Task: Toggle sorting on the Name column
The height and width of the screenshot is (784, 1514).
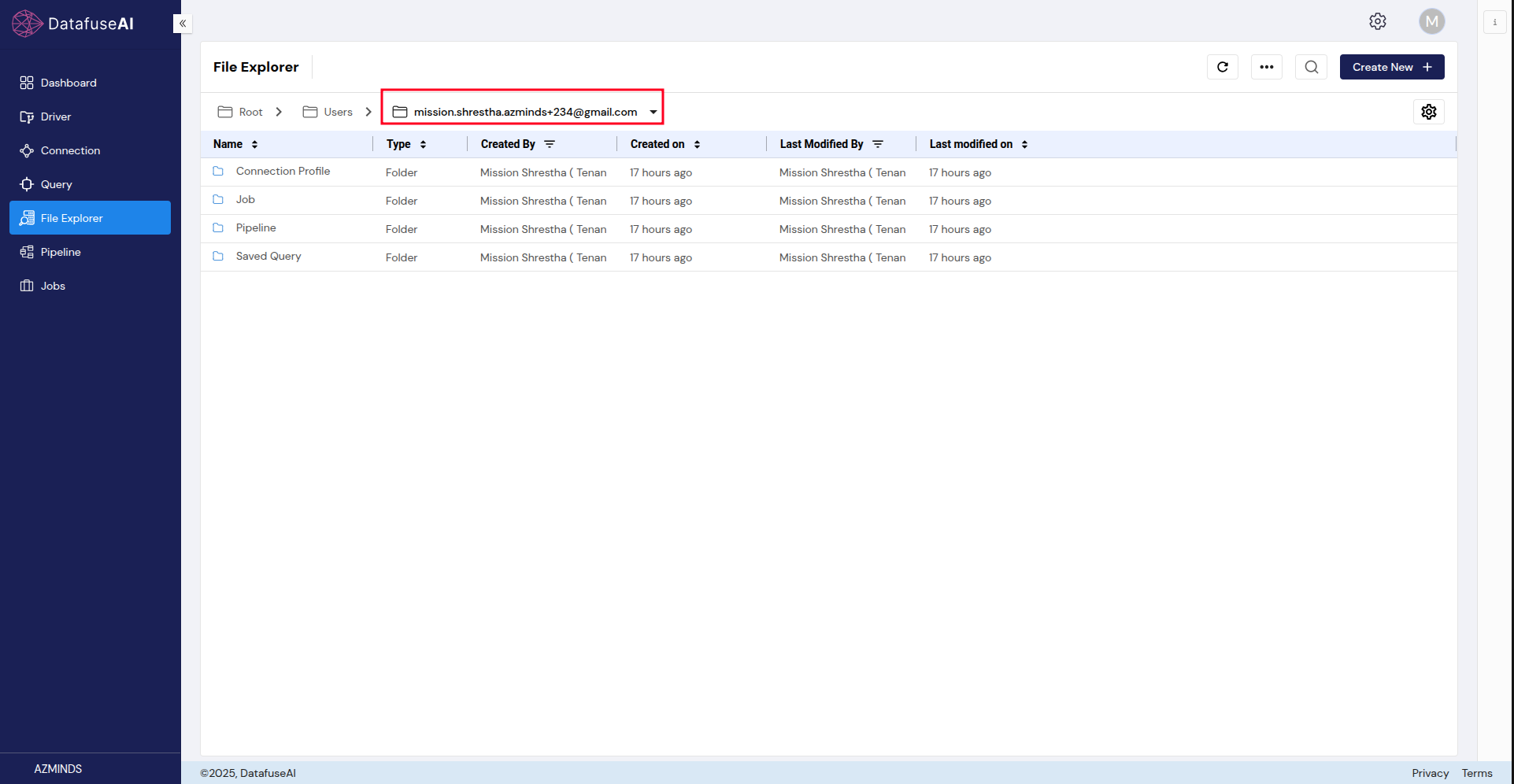Action: (254, 144)
